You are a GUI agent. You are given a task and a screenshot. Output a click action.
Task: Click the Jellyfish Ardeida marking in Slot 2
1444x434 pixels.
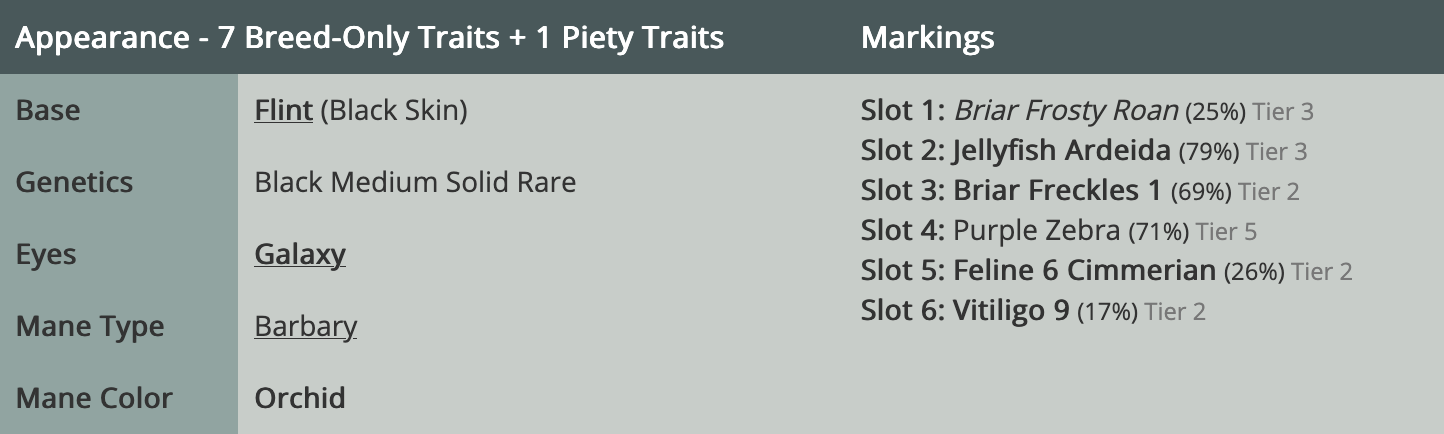1061,151
